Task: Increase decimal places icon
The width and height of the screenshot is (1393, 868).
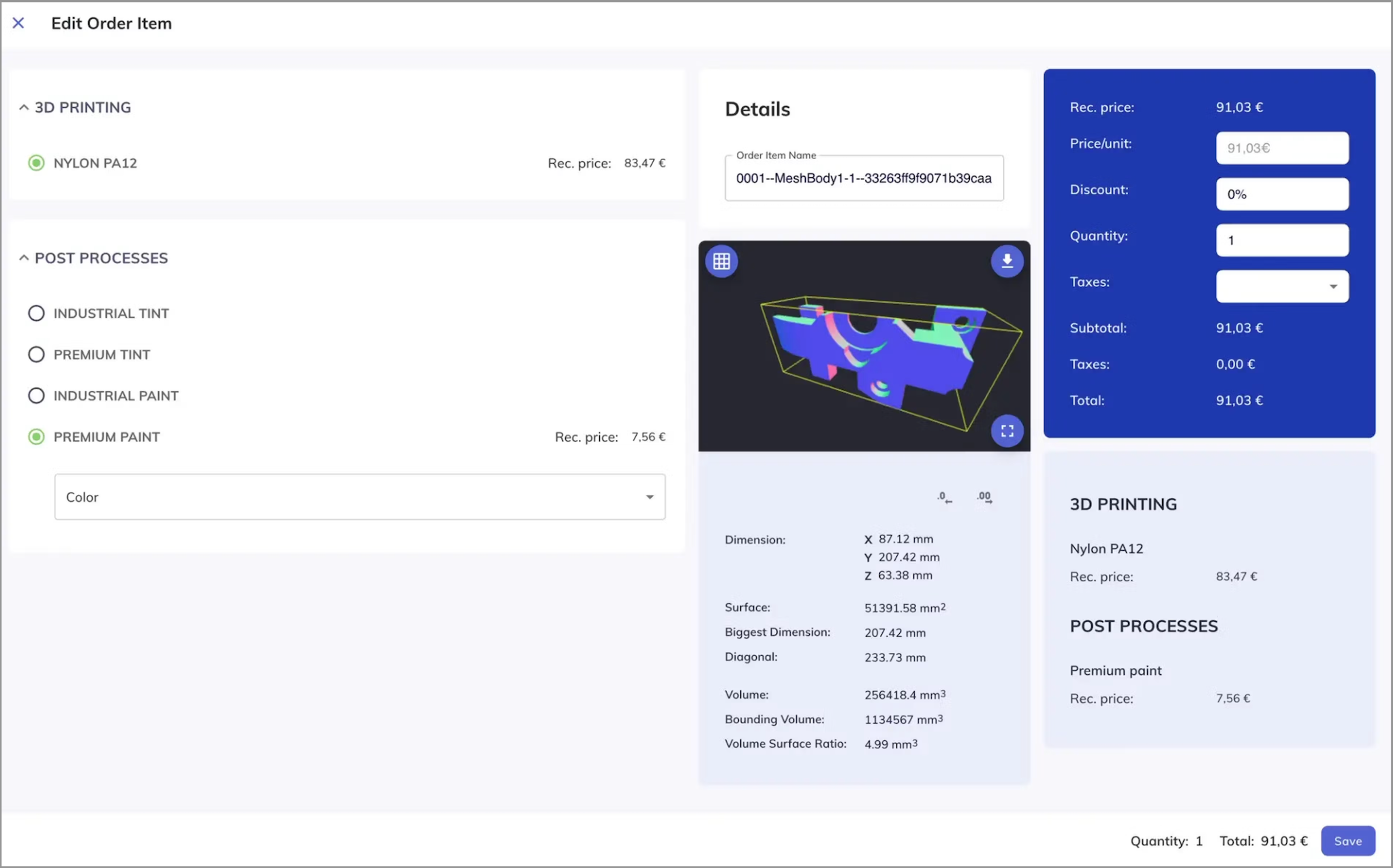Action: (x=984, y=497)
